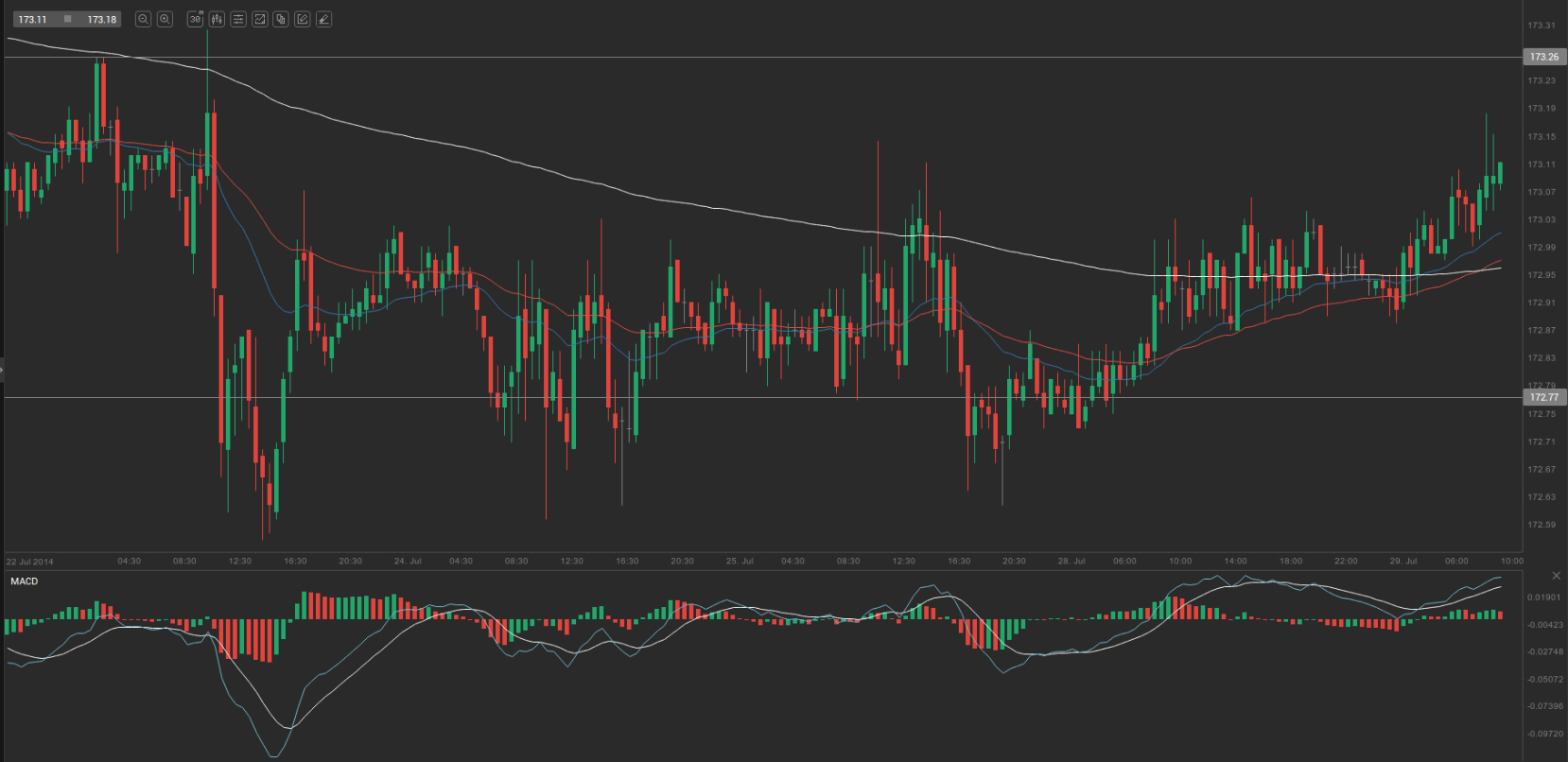1568x762 pixels.
Task: Select the highlighter drawing tool icon
Action: 323,19
